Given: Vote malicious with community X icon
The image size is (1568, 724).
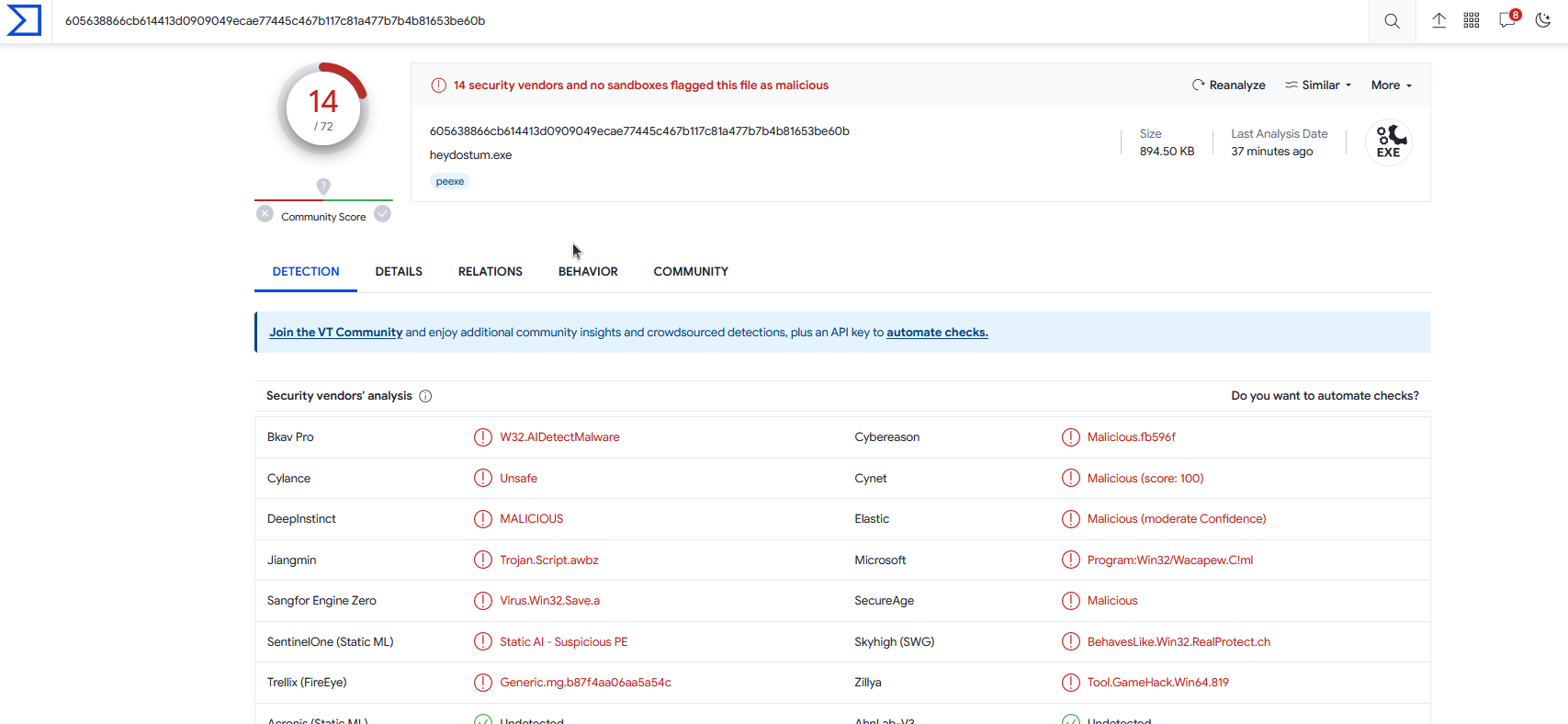Looking at the screenshot, I should pyautogui.click(x=265, y=214).
